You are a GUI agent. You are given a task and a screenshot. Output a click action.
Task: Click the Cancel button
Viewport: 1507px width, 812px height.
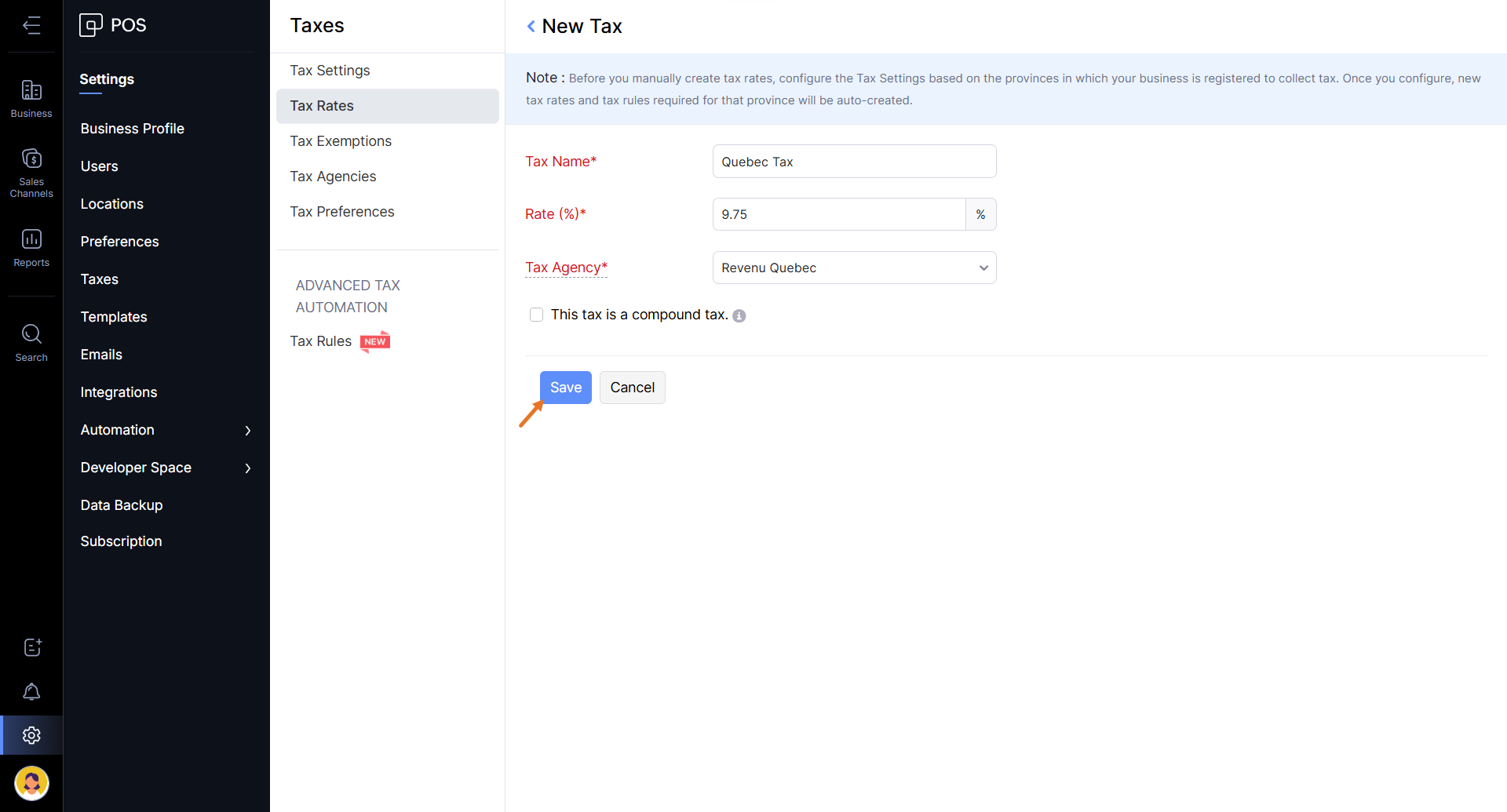point(632,388)
